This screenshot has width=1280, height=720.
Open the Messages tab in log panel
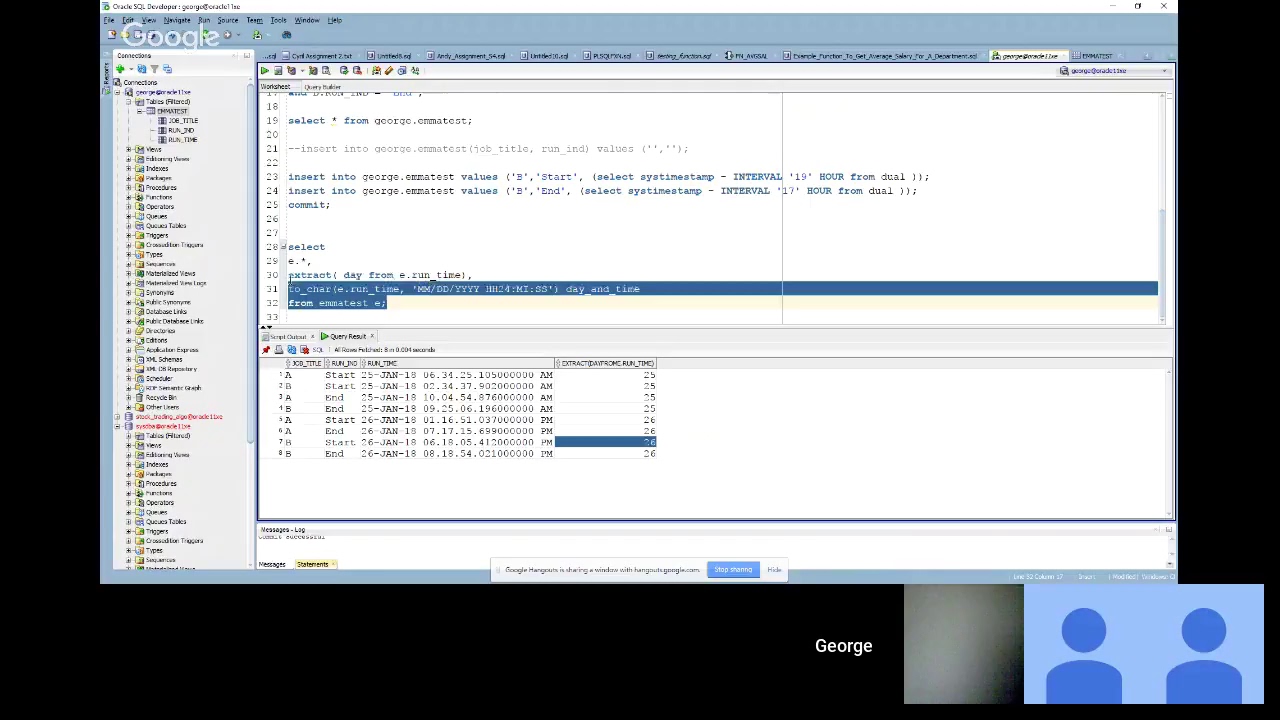[272, 564]
